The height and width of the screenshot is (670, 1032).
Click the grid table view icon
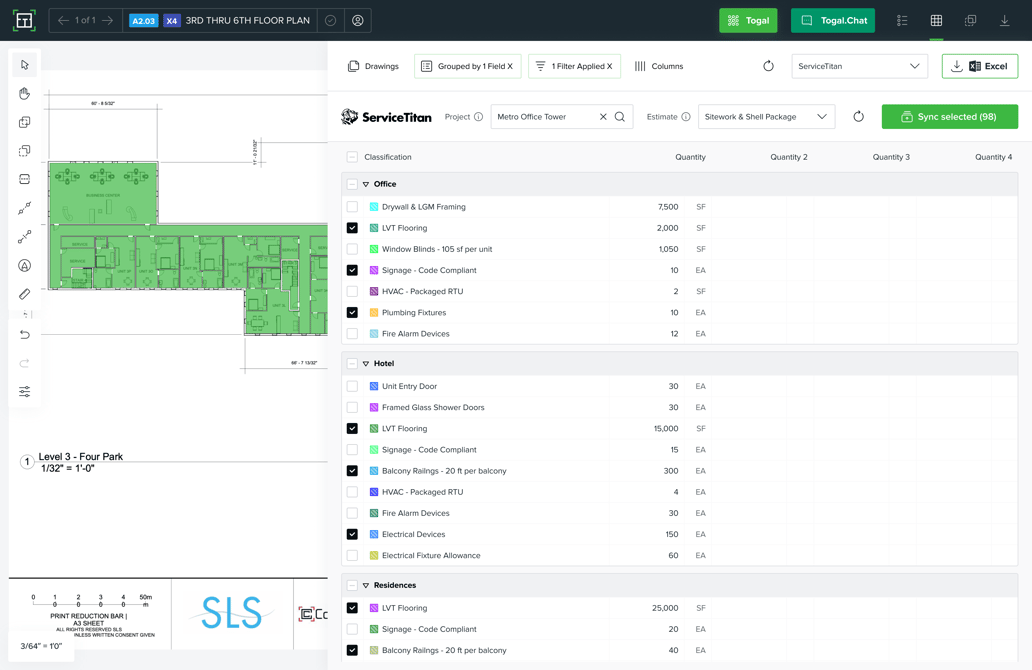936,22
